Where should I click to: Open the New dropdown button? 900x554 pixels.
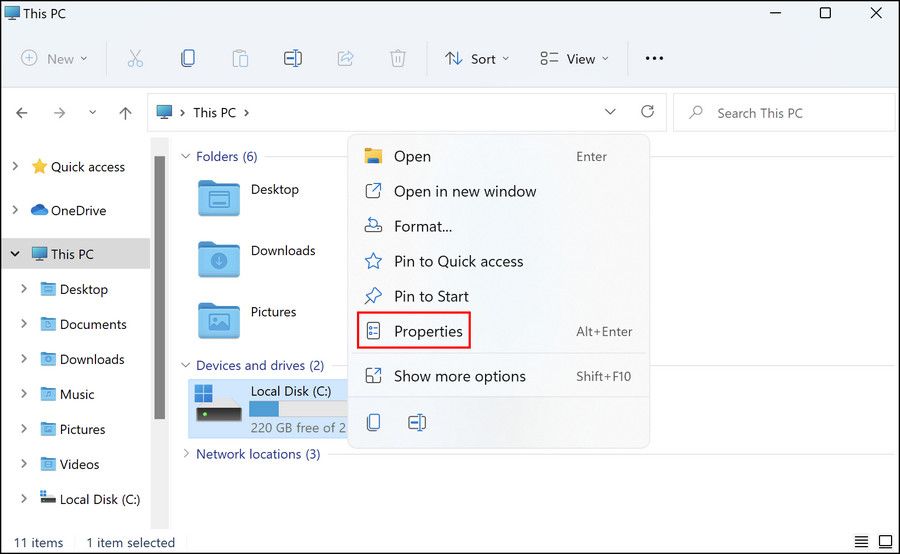pos(54,59)
